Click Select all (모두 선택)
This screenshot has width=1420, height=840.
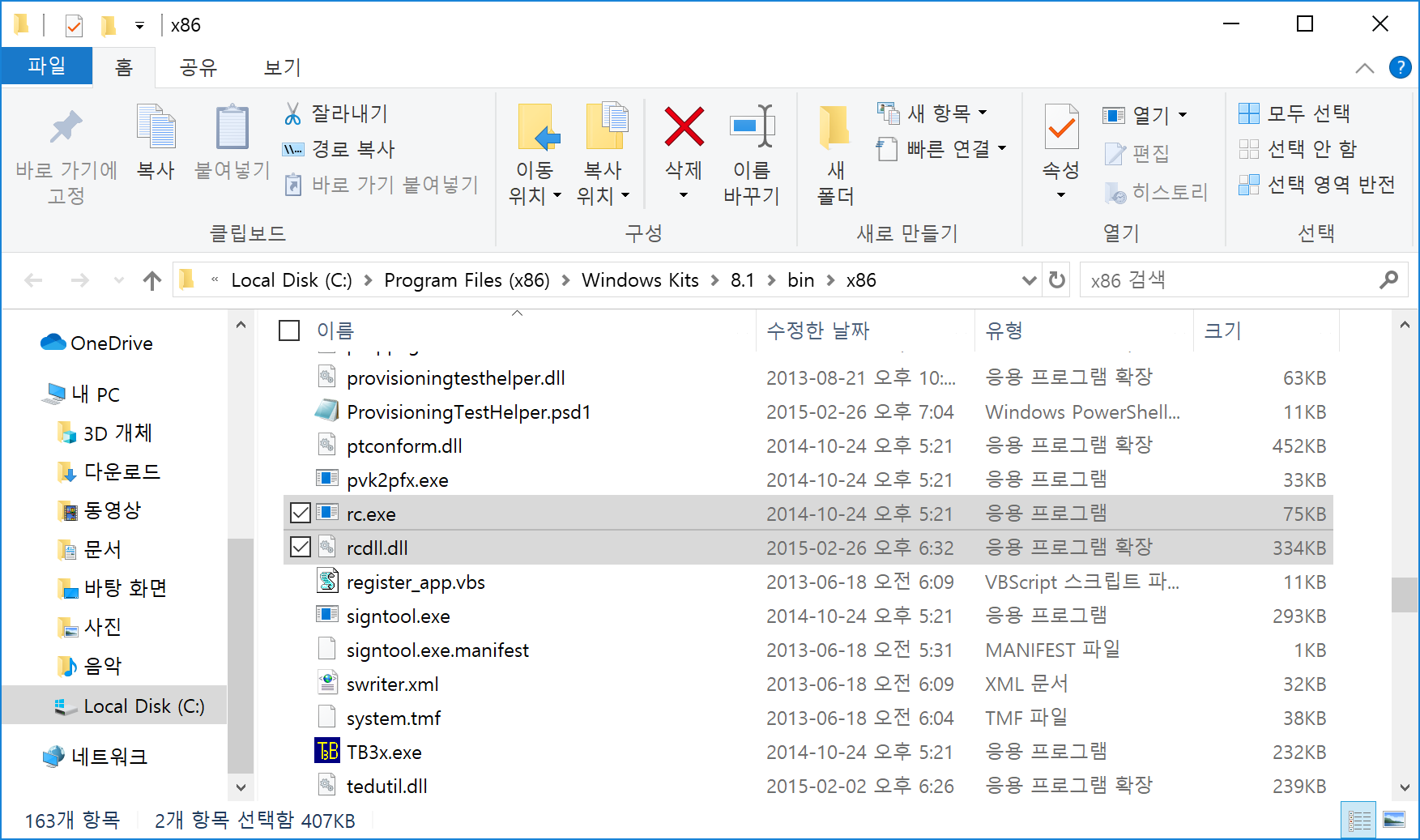[x=1294, y=113]
